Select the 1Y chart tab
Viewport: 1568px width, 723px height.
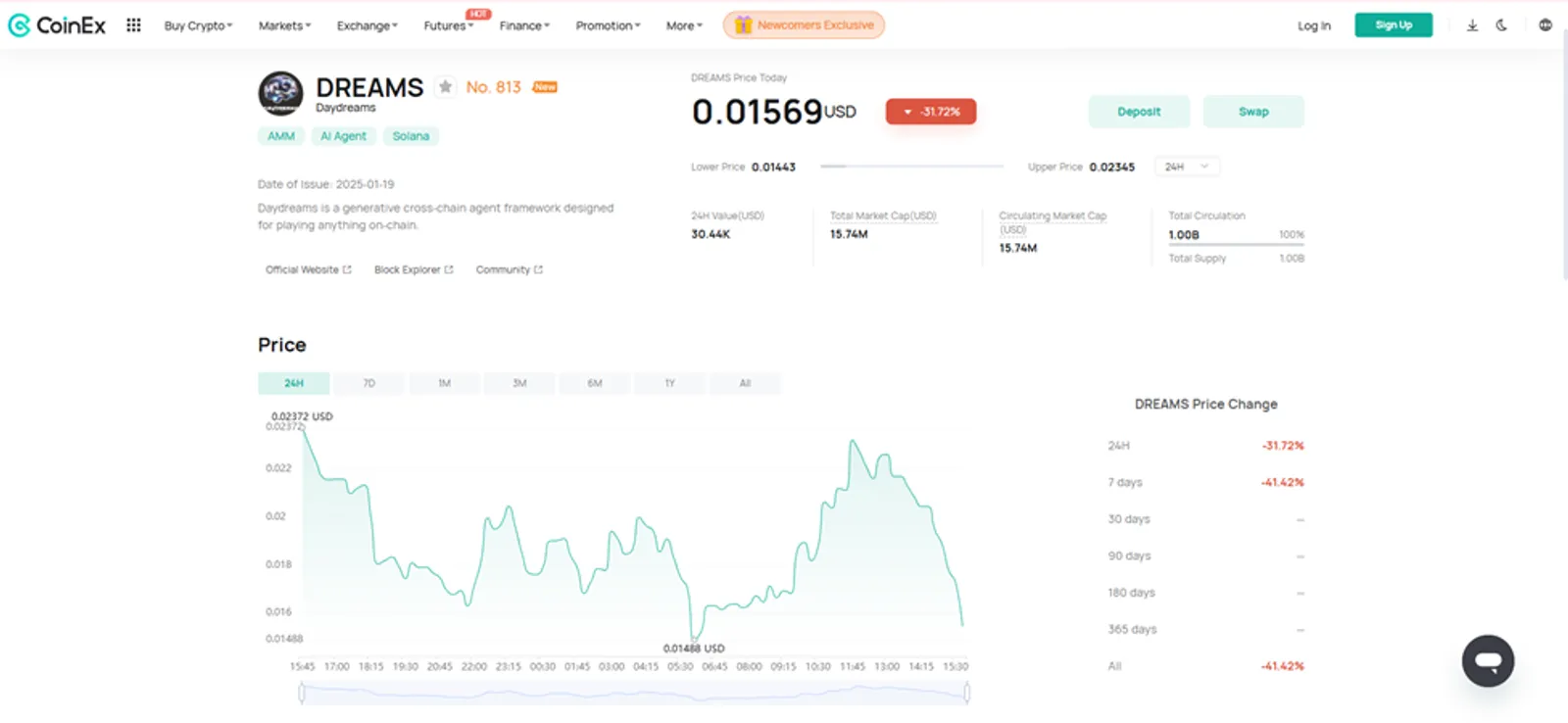tap(670, 383)
